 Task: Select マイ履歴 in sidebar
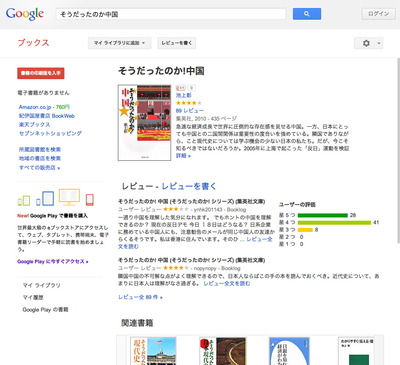pyautogui.click(x=33, y=297)
